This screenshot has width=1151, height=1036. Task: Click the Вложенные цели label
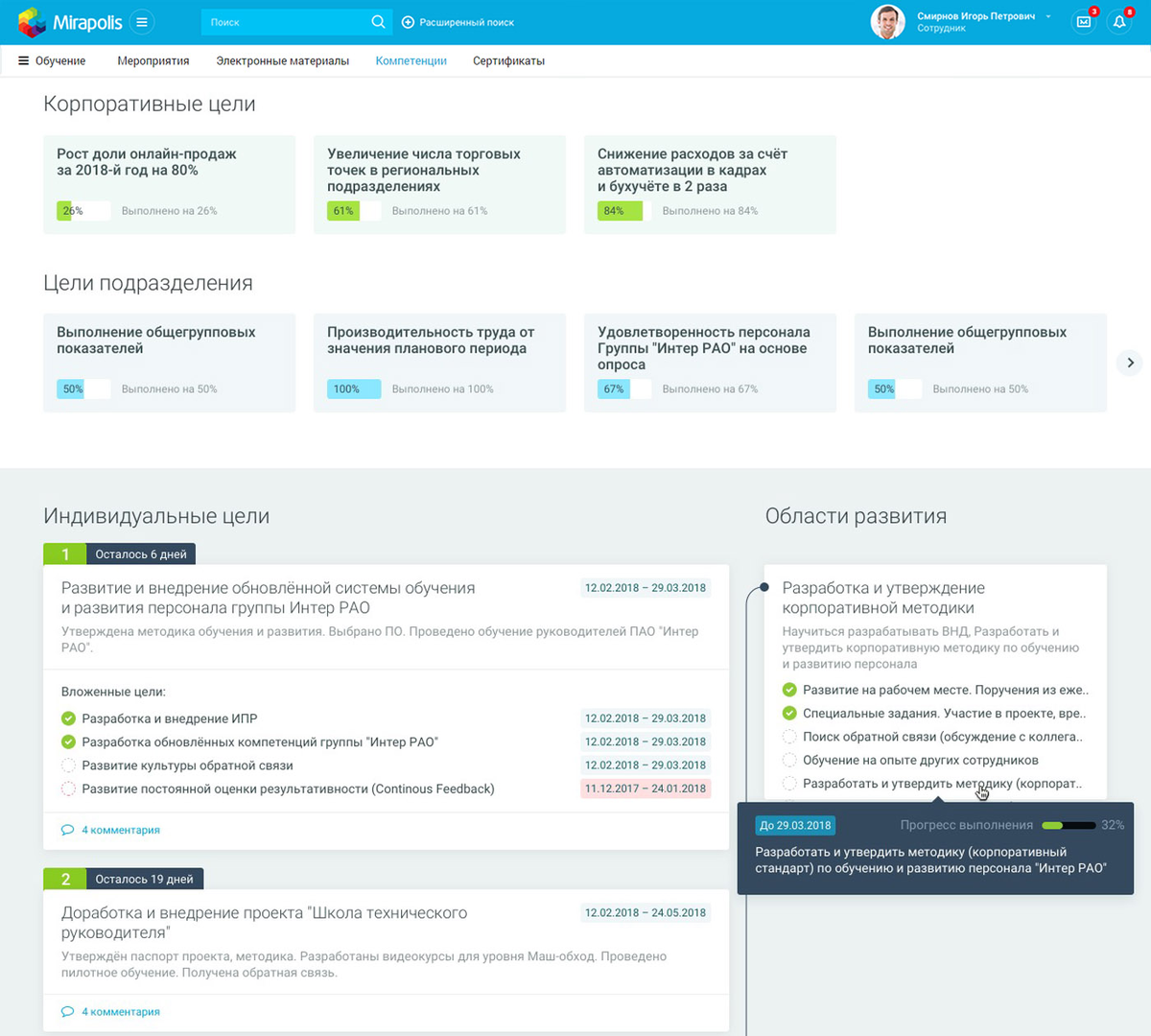(113, 692)
